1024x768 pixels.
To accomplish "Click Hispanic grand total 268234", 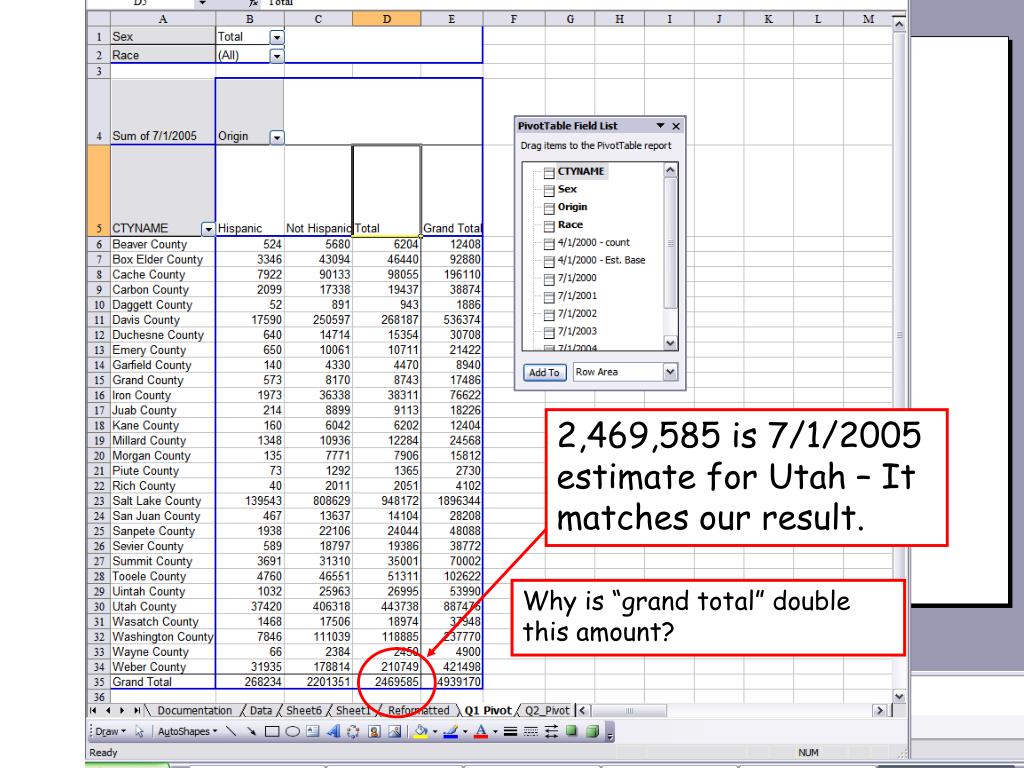I will click(x=249, y=682).
